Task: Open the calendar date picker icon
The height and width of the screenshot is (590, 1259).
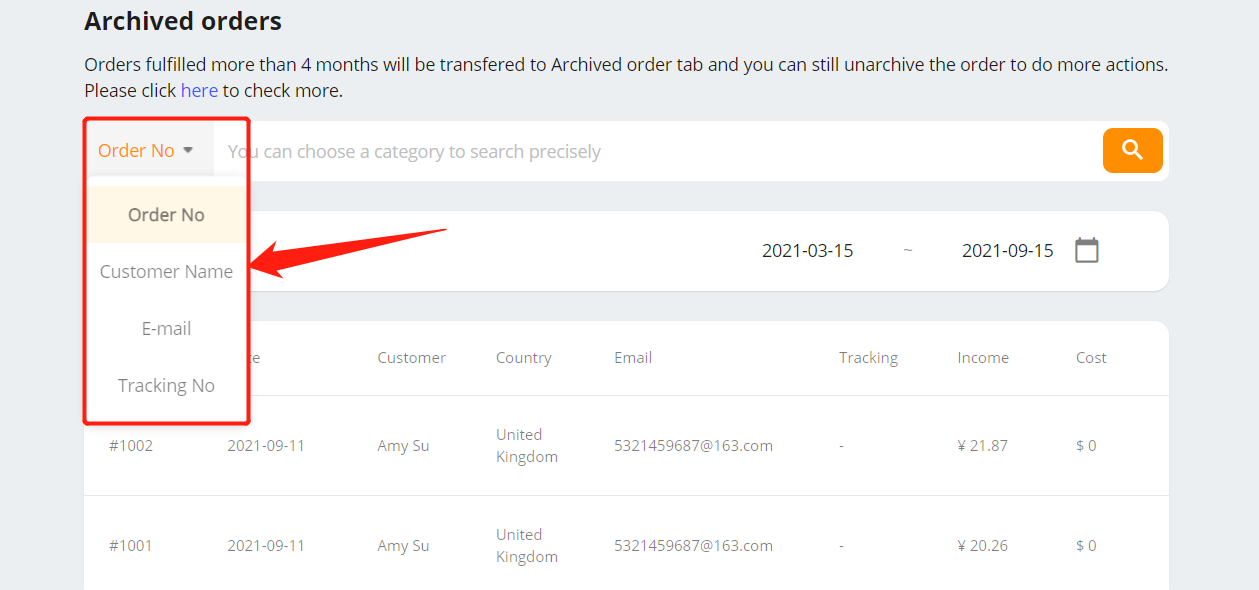Action: (x=1086, y=250)
